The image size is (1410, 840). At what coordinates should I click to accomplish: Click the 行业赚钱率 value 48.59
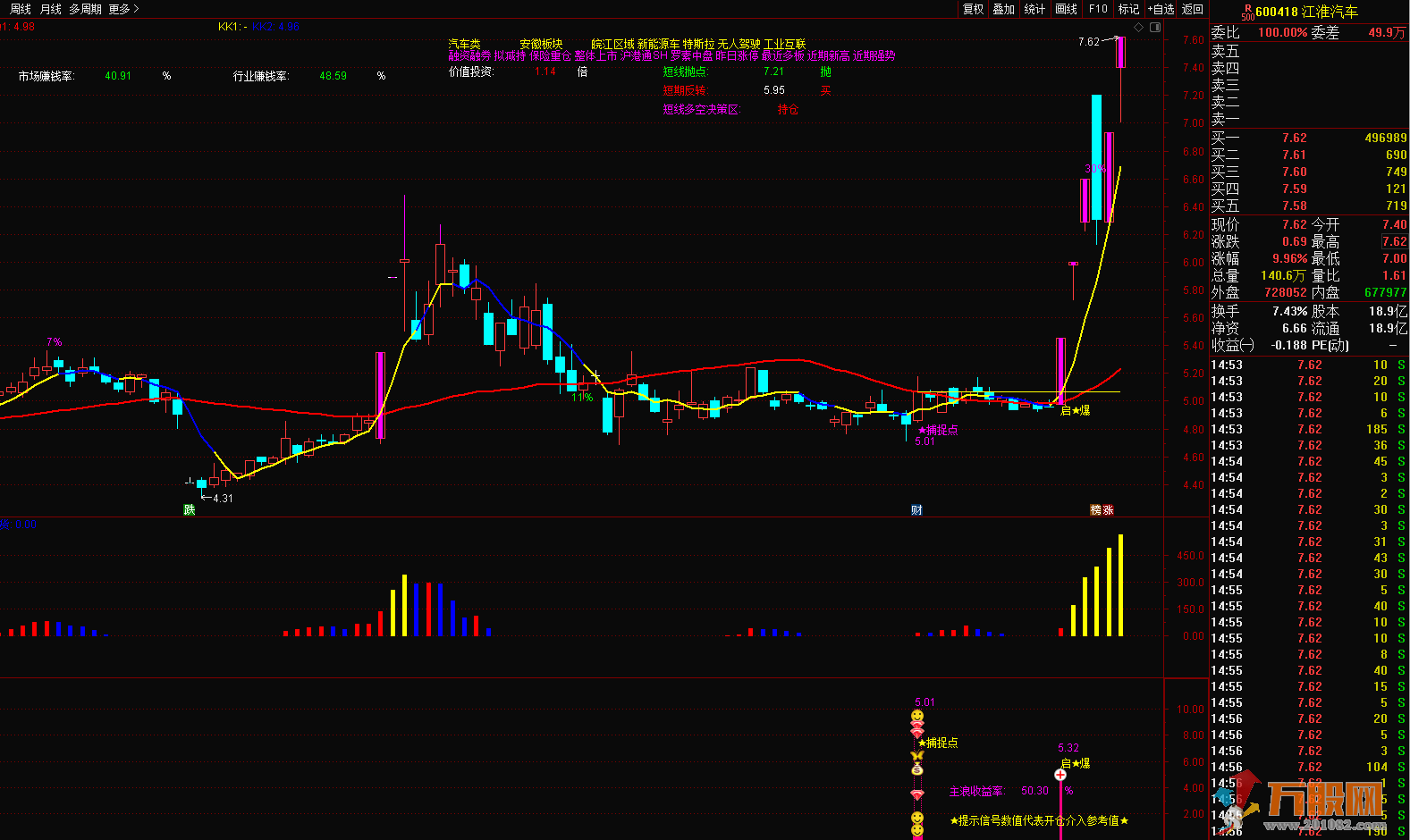pyautogui.click(x=333, y=76)
